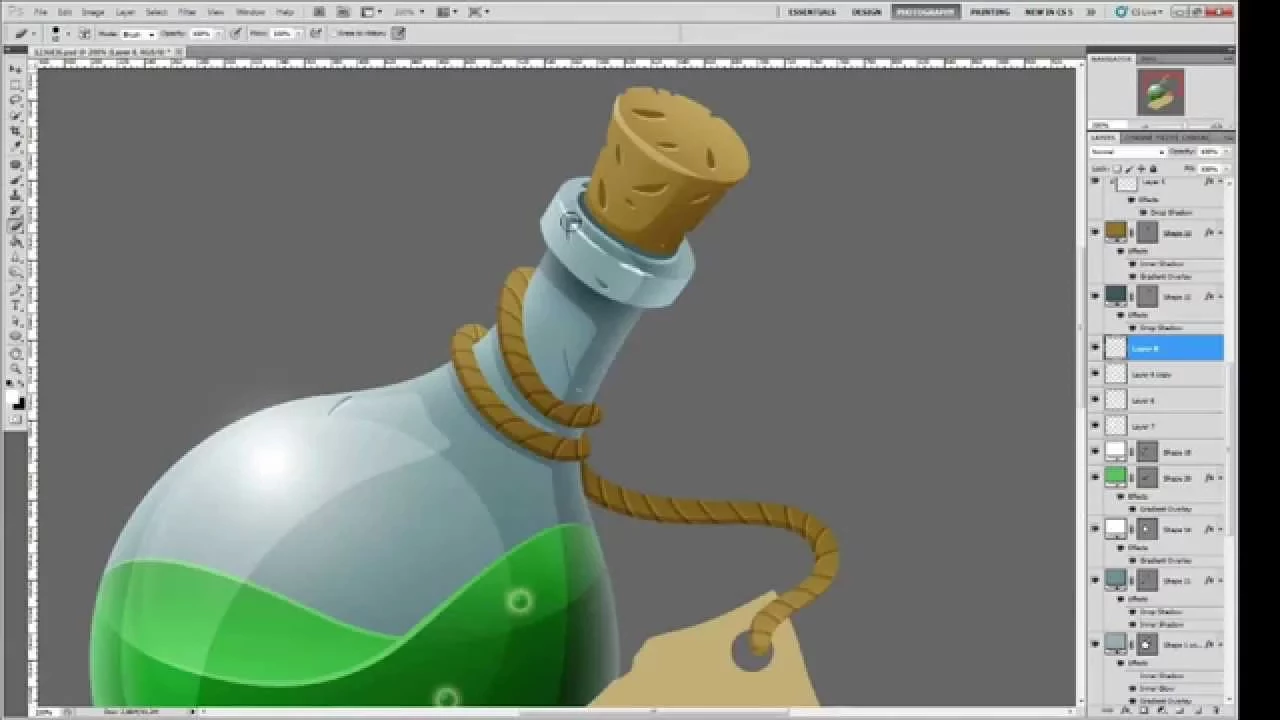The width and height of the screenshot is (1280, 720).
Task: Open the layer blend mode dropdown
Action: point(1127,152)
